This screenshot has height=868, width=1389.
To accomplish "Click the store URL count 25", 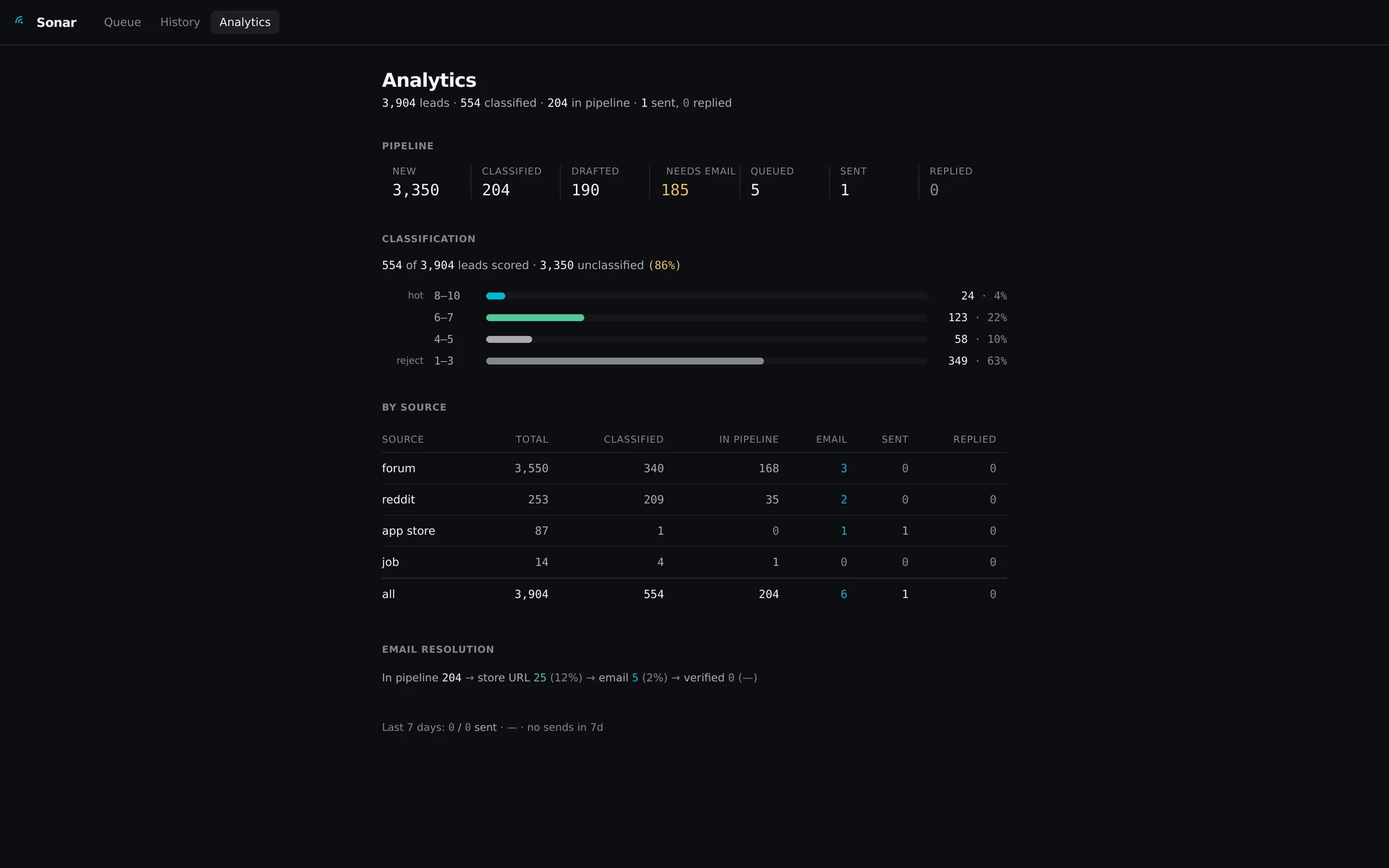I will [540, 678].
